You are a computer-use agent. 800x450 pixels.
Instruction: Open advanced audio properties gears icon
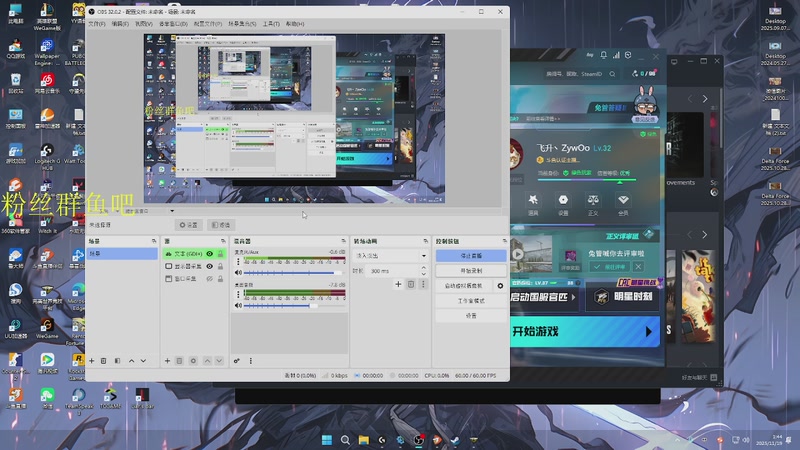click(237, 361)
